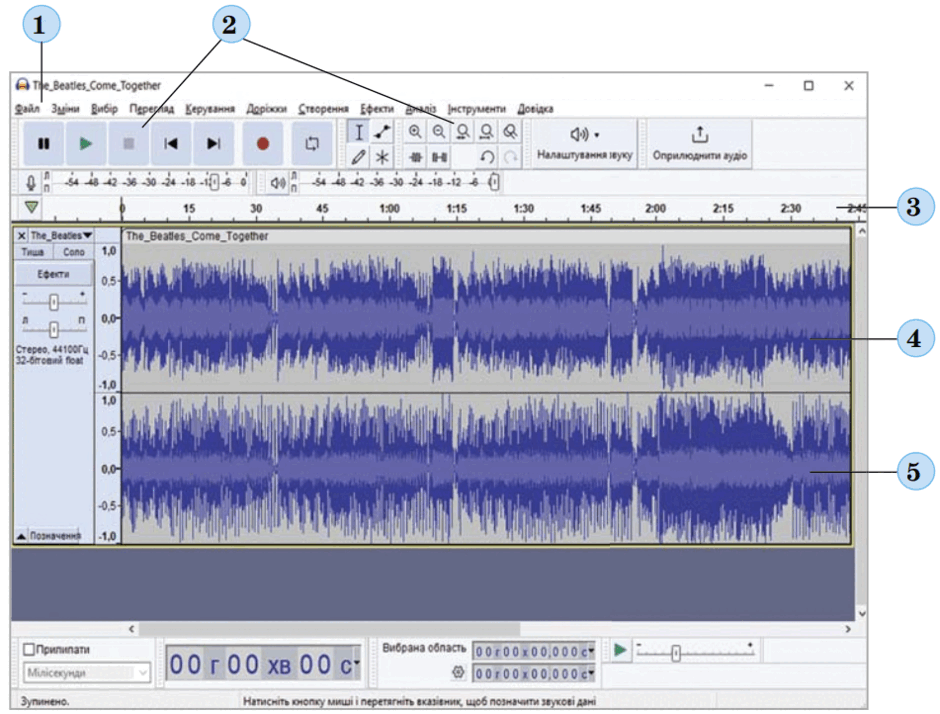The width and height of the screenshot is (940, 714).
Task: Skip to end of track
Action: [213, 144]
